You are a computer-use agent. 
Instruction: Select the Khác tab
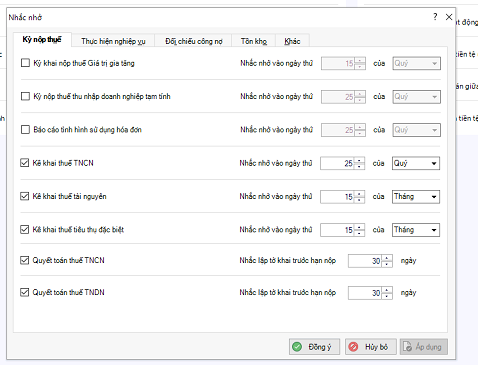(x=292, y=41)
